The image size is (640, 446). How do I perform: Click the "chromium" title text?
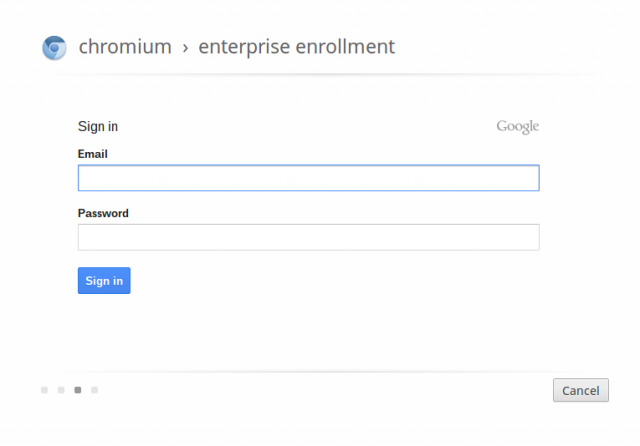(x=125, y=47)
